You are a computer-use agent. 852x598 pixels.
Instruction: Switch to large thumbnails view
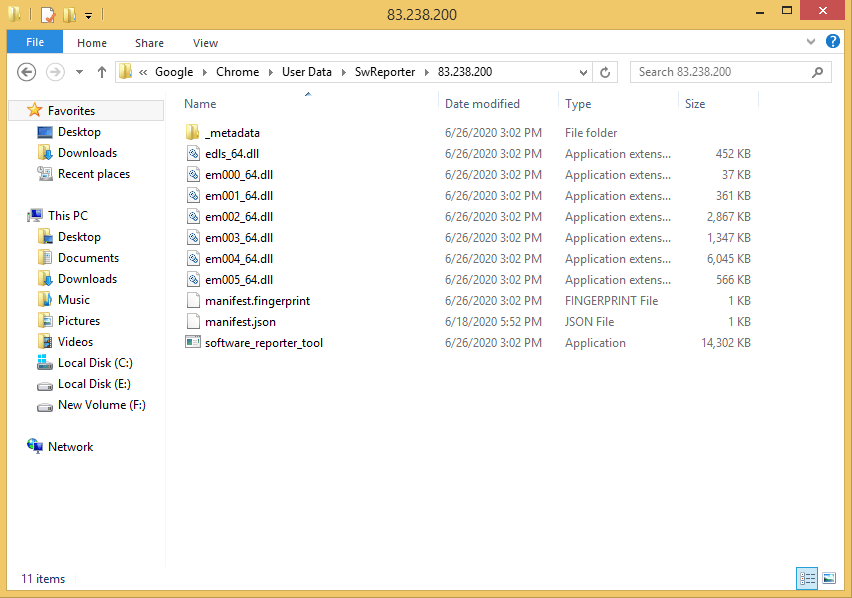point(830,578)
